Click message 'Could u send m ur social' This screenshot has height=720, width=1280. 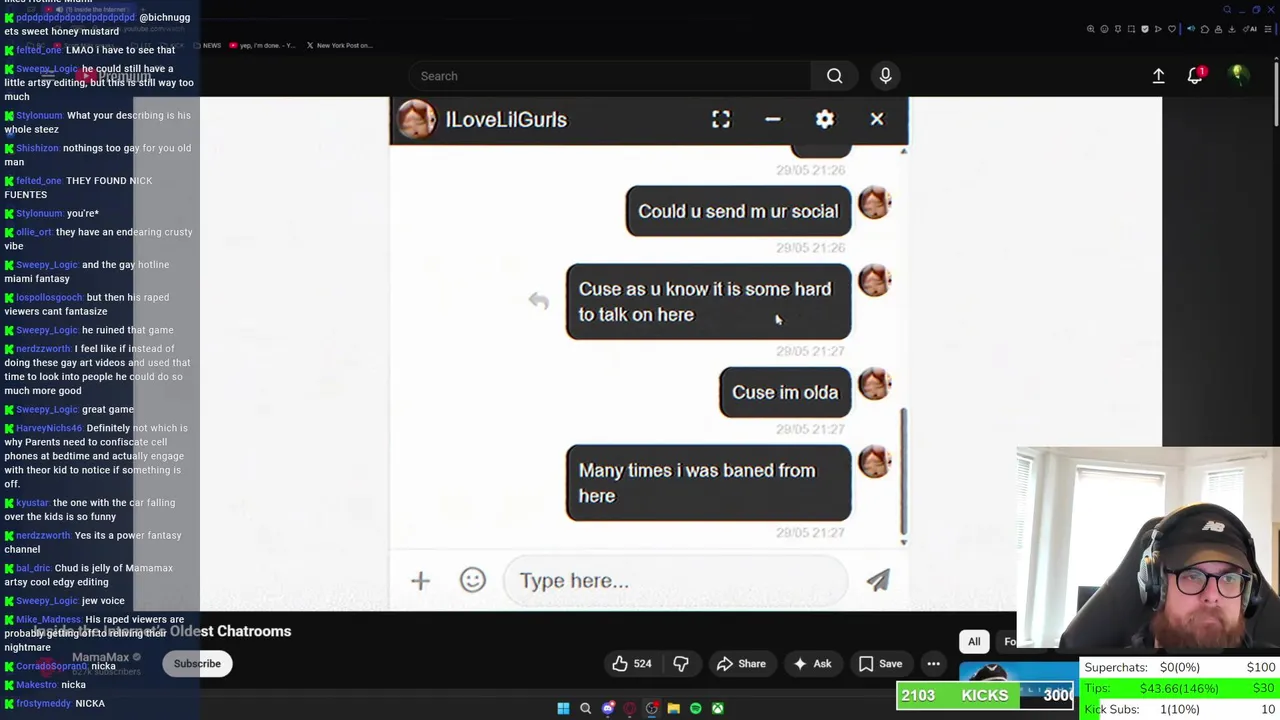(x=738, y=212)
